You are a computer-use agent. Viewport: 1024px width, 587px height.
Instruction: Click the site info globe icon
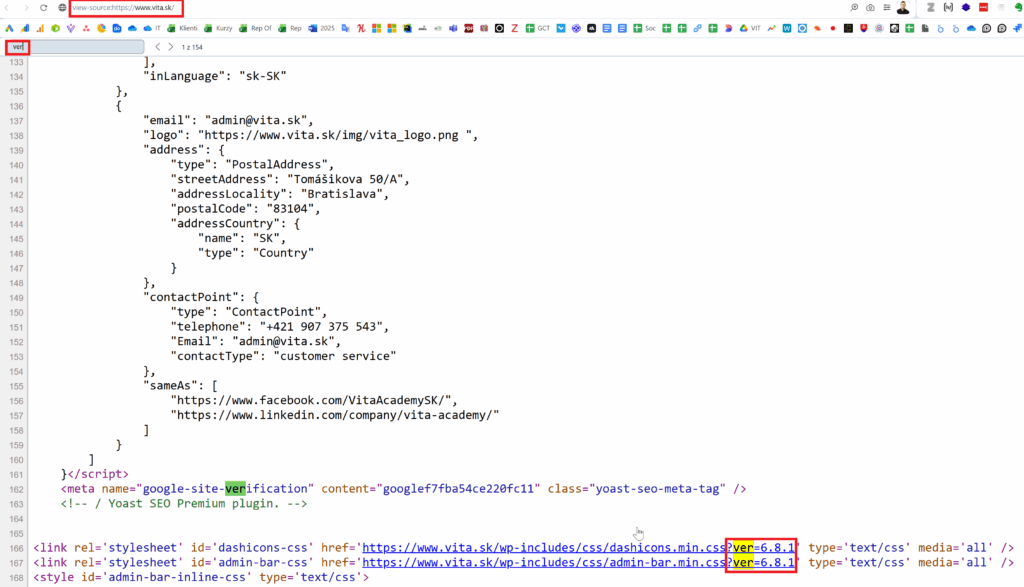(62, 8)
